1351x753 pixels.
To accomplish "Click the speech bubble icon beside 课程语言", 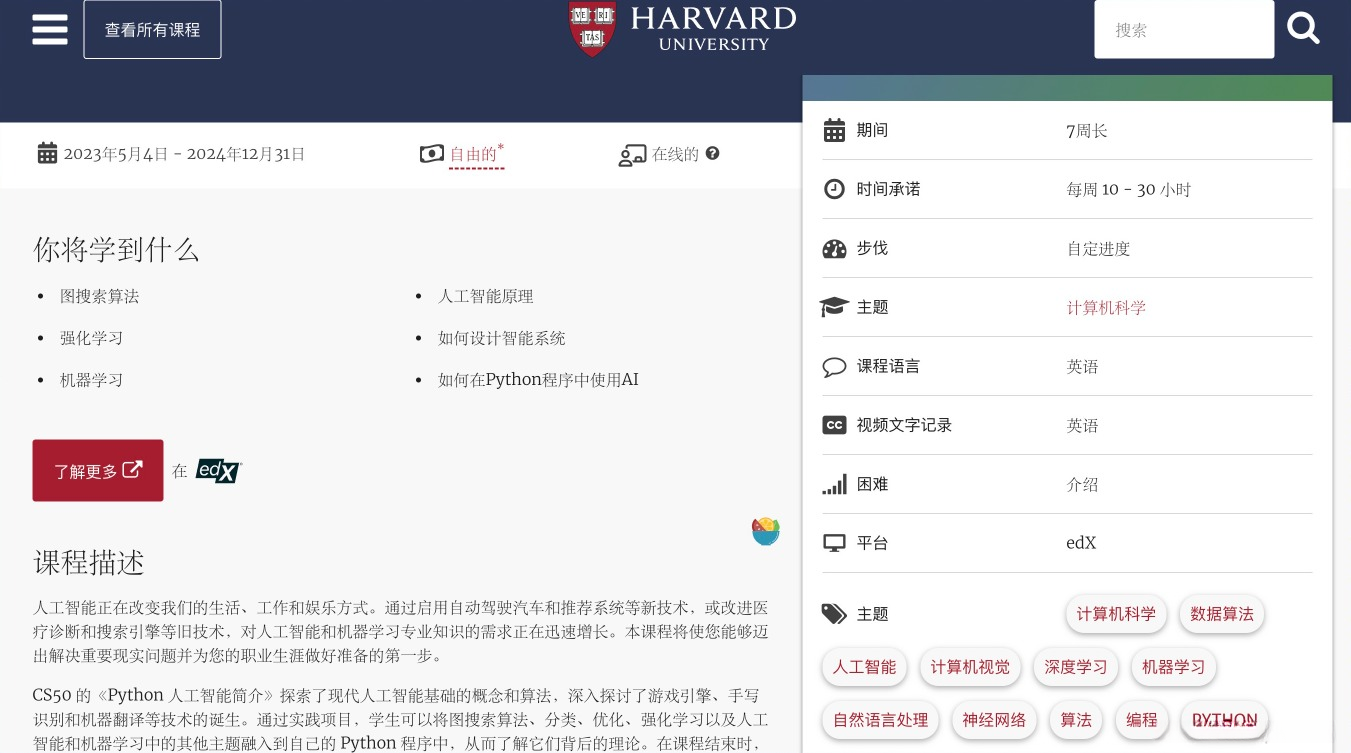I will pos(834,366).
